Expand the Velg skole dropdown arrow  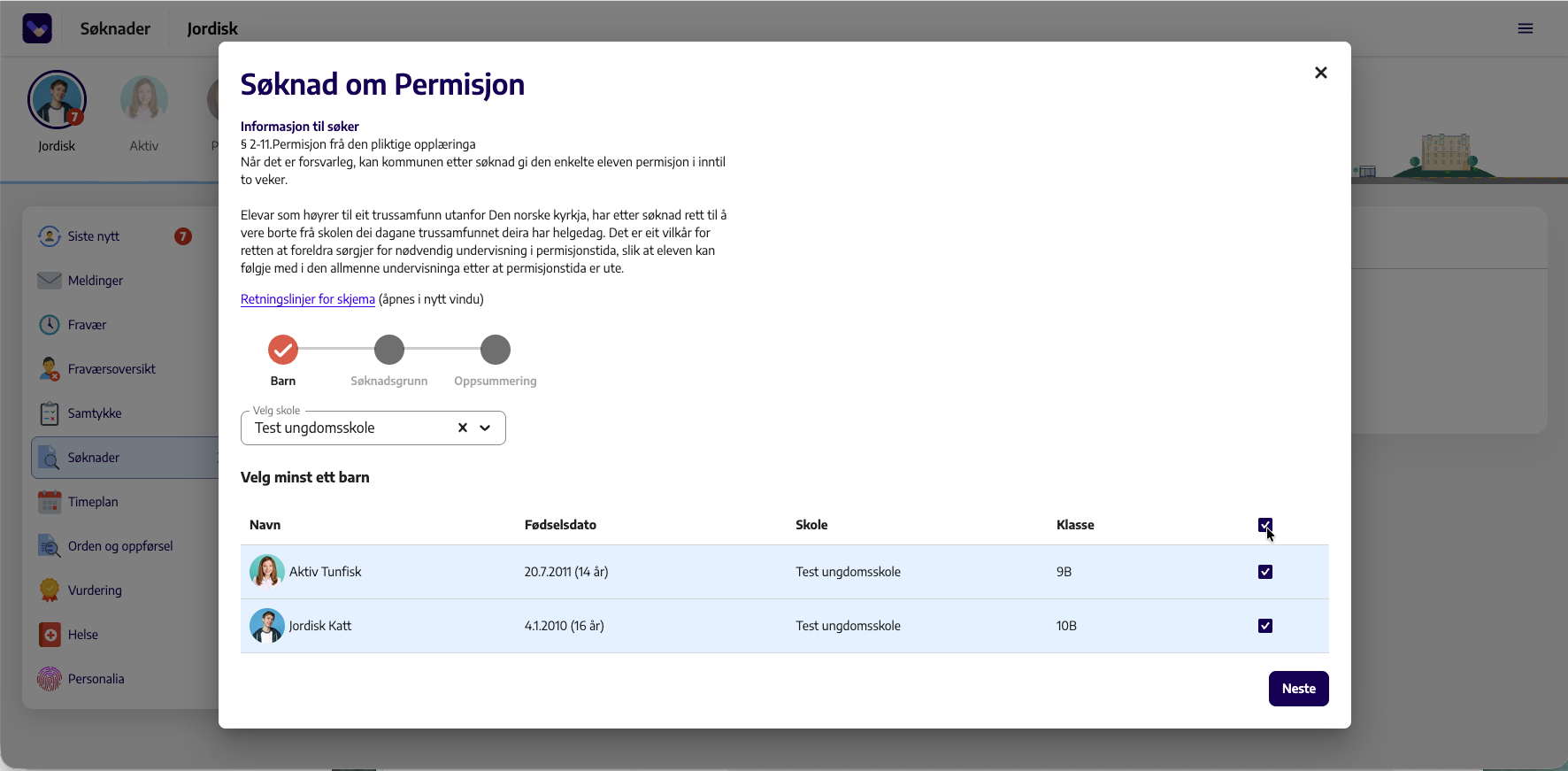[x=485, y=428]
